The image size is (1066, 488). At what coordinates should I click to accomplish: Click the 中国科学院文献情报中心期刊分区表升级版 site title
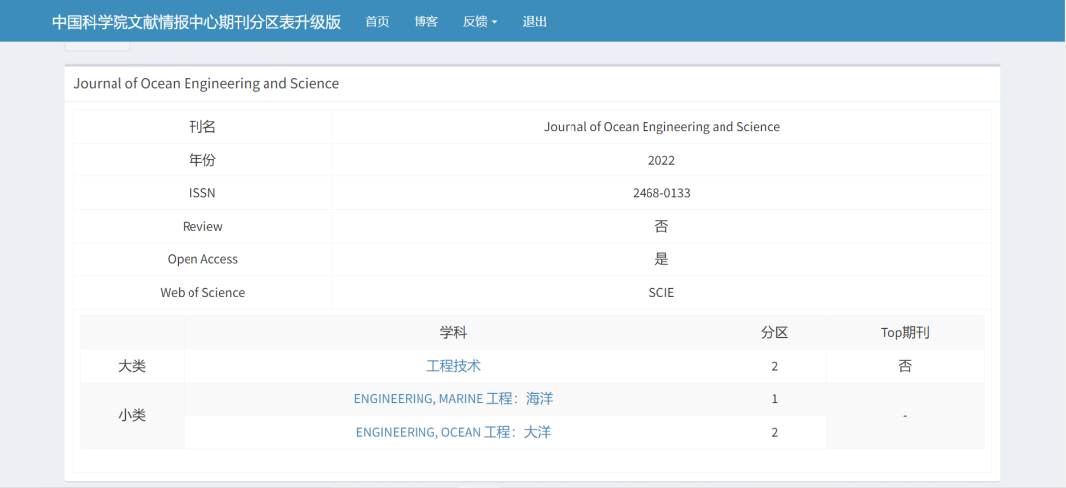(196, 21)
